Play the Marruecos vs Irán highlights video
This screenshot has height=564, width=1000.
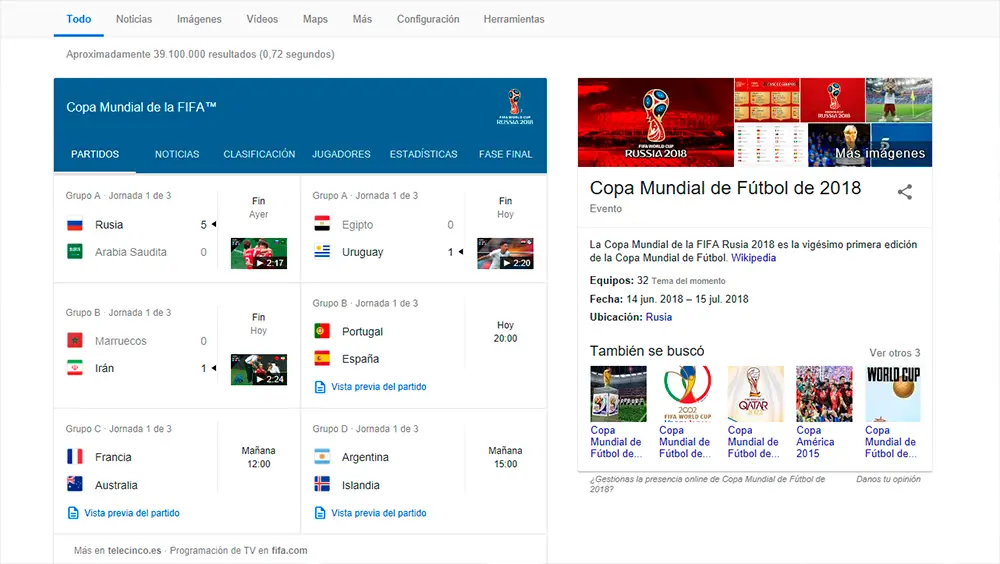pos(258,369)
